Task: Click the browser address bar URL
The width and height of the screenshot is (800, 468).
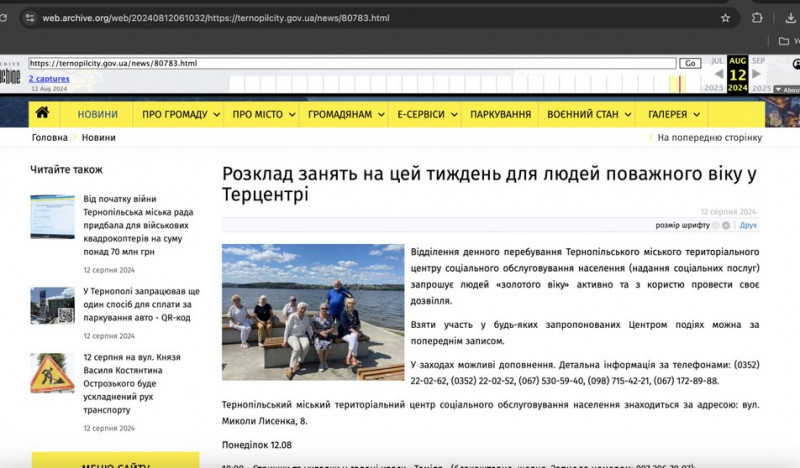Action: pos(216,18)
